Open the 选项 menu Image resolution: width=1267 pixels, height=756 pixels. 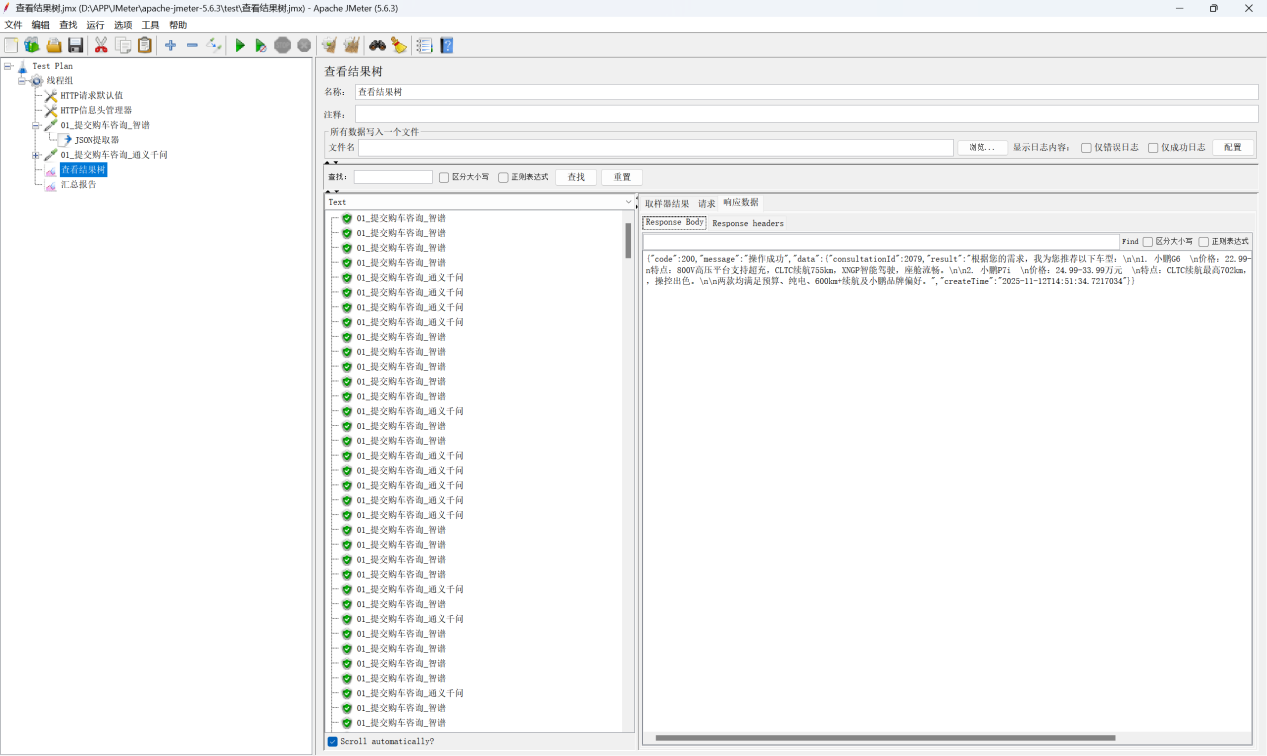click(x=123, y=25)
